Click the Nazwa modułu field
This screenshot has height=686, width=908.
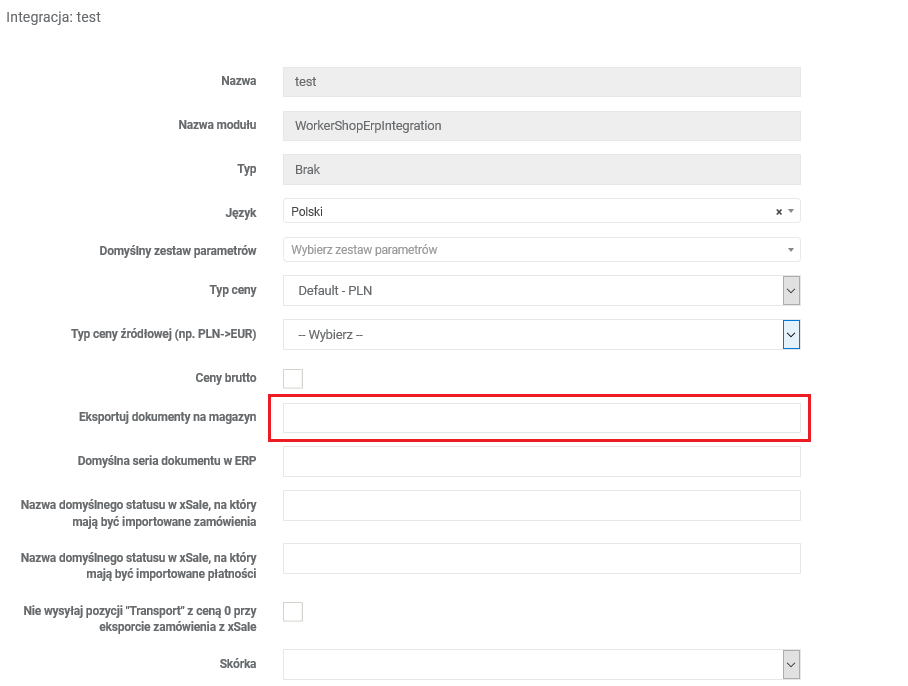[541, 126]
